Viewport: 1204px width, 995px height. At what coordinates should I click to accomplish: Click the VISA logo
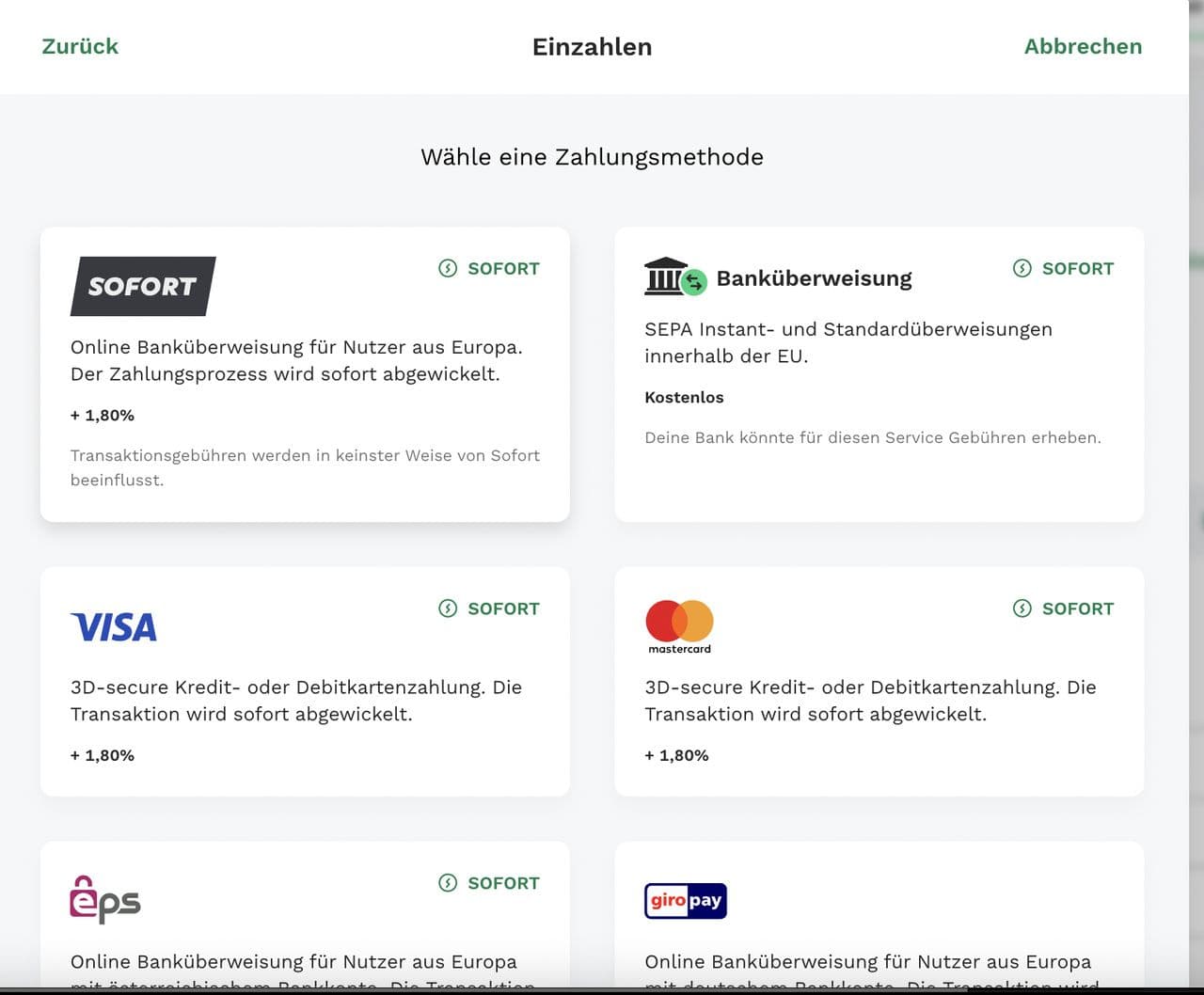point(114,627)
